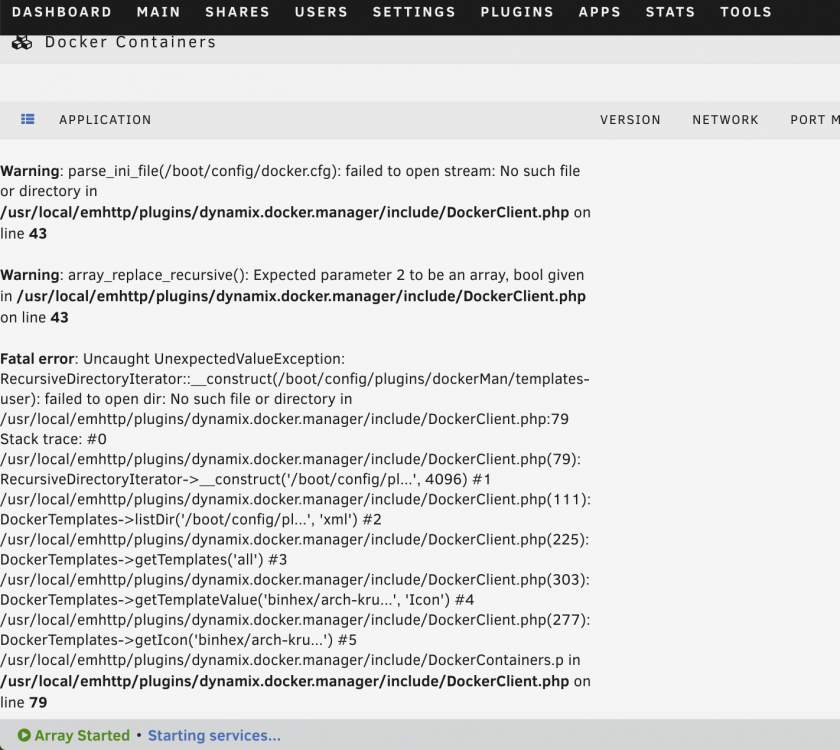The image size is (840, 750).
Task: View the Stats page
Action: (670, 12)
